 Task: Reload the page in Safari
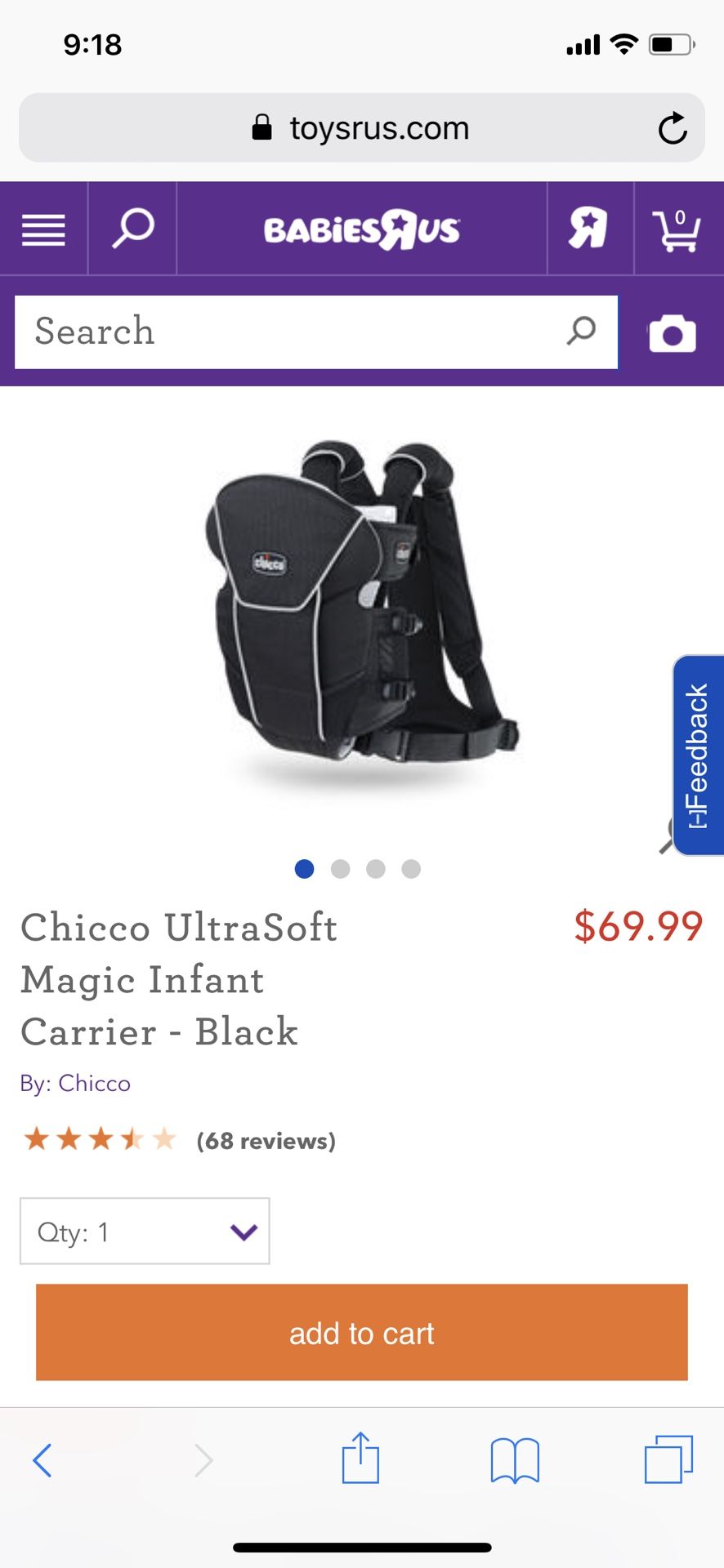673,128
